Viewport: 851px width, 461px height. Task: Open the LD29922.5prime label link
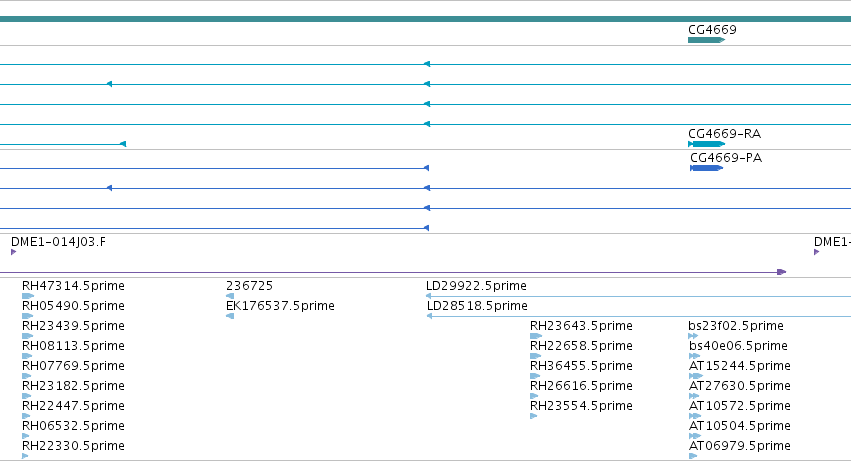(476, 286)
